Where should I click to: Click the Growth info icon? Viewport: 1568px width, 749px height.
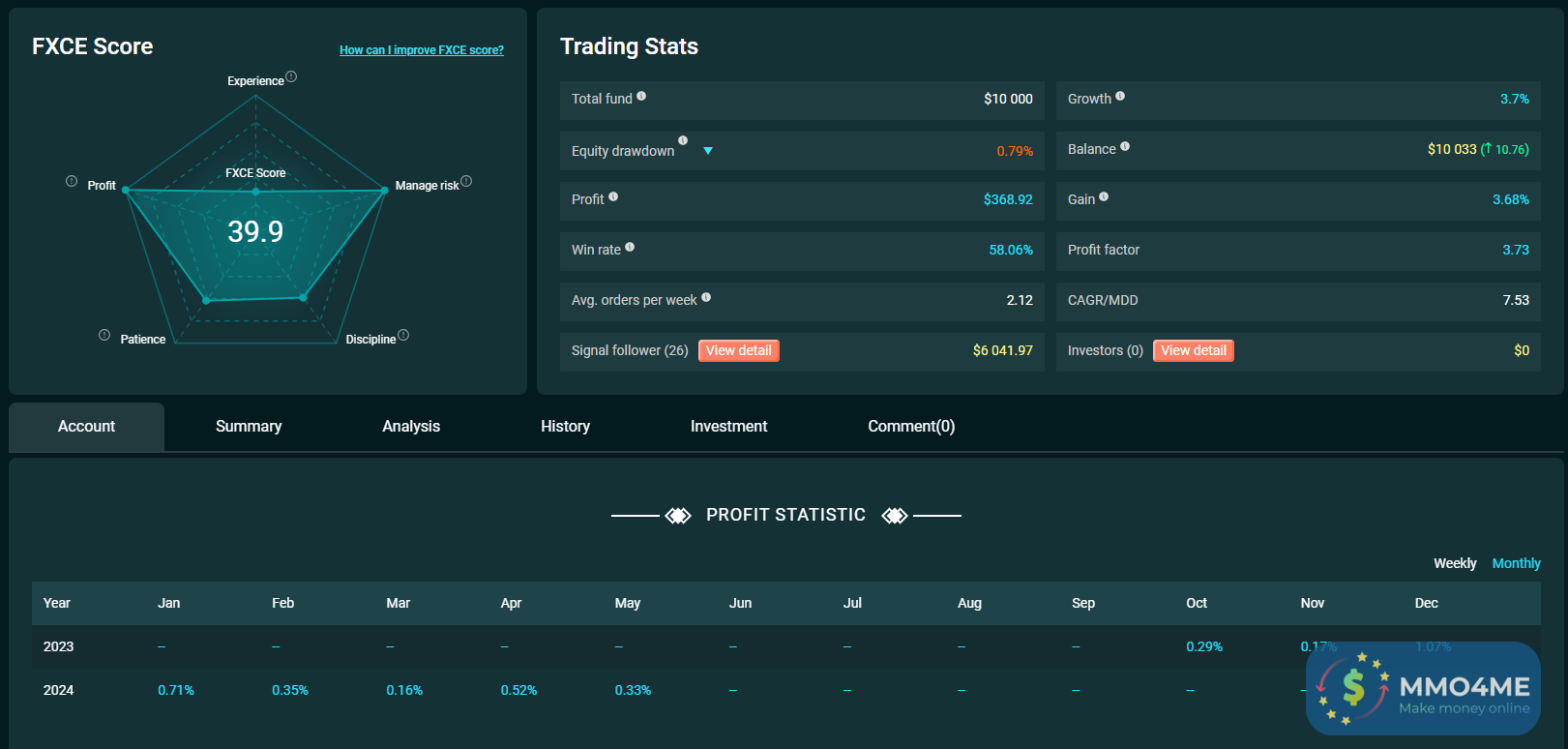(1120, 96)
